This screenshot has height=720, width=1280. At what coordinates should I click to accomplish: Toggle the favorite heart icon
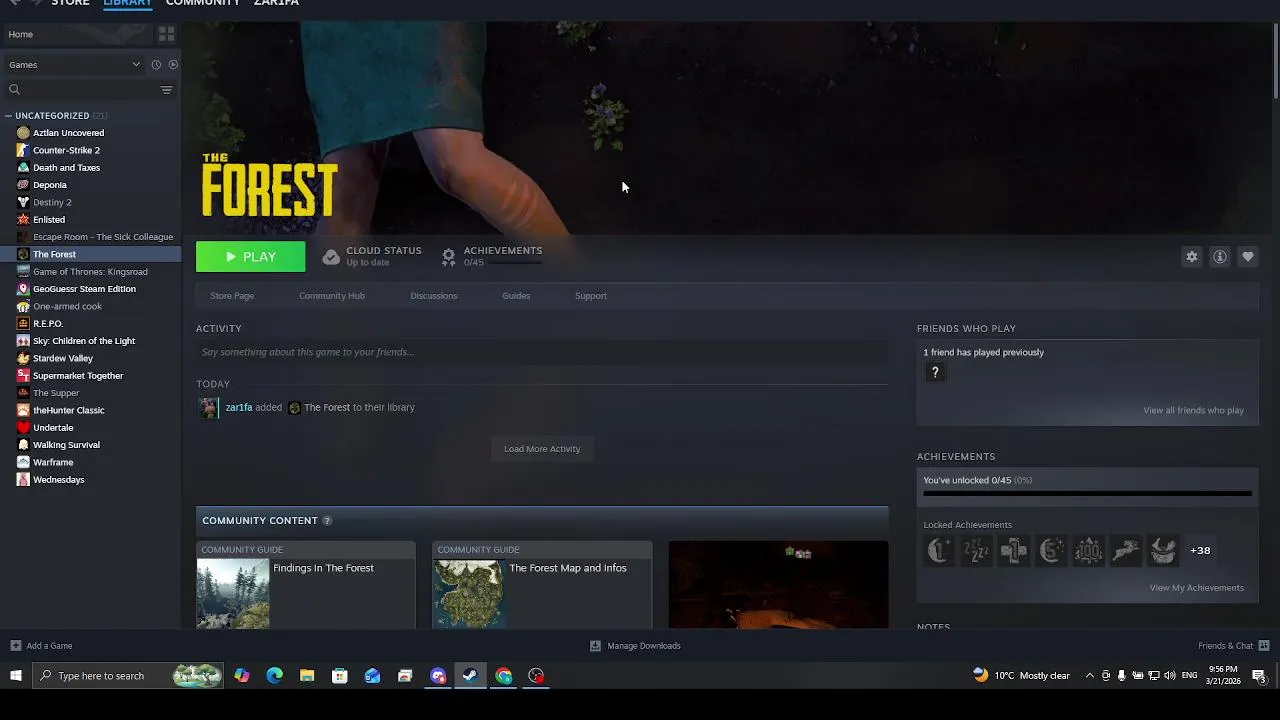click(x=1248, y=257)
